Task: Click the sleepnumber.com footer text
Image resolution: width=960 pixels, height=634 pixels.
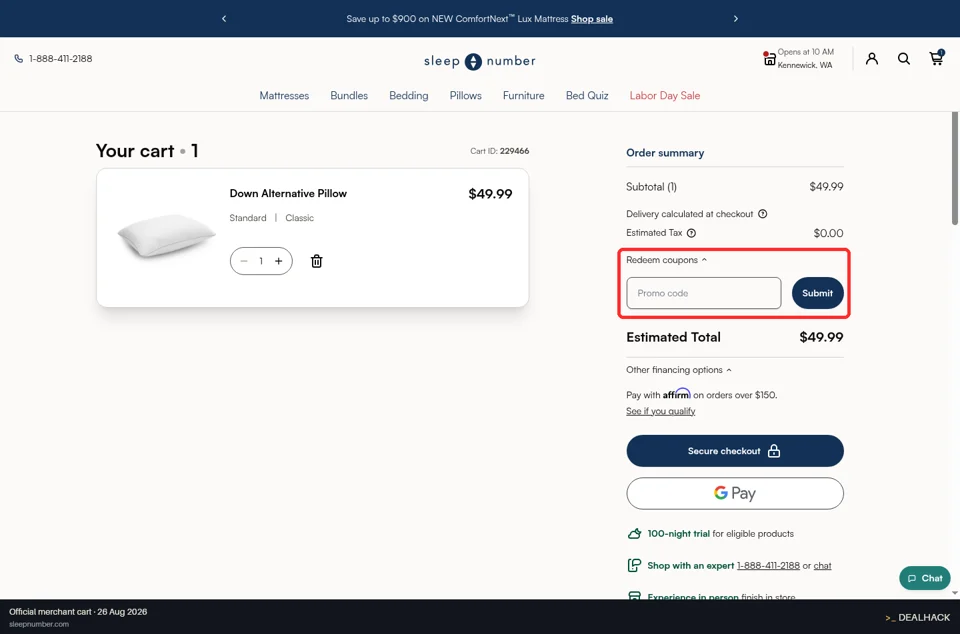Action: (x=39, y=624)
